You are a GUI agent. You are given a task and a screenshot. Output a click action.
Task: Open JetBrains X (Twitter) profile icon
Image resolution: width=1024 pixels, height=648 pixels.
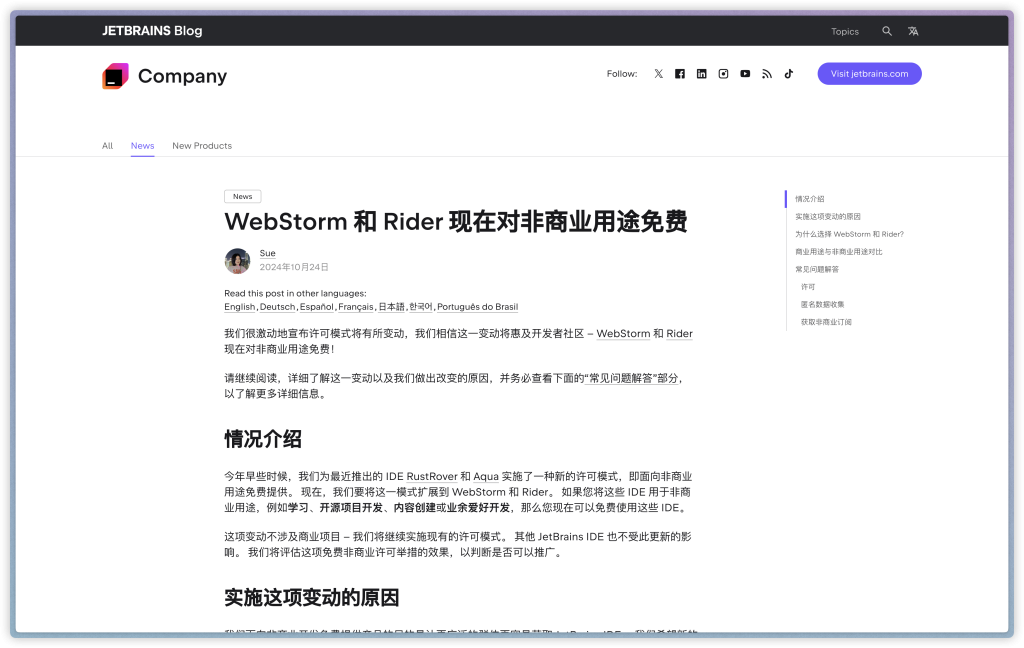coord(658,74)
